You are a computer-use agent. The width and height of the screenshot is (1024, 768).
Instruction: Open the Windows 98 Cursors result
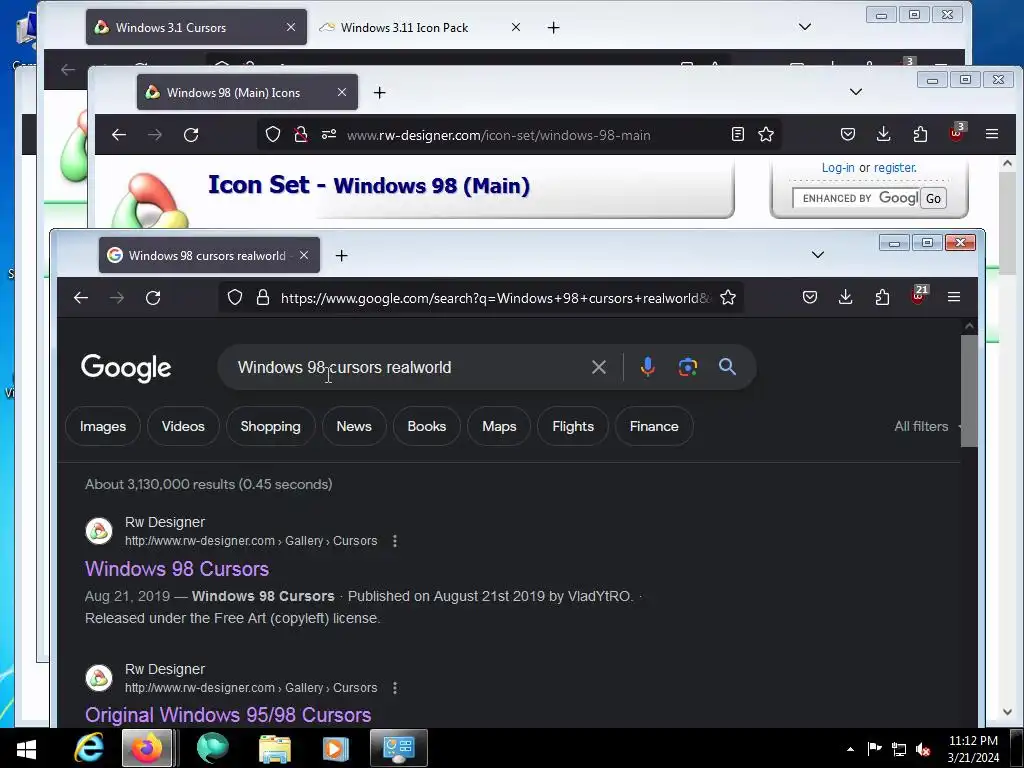177,569
